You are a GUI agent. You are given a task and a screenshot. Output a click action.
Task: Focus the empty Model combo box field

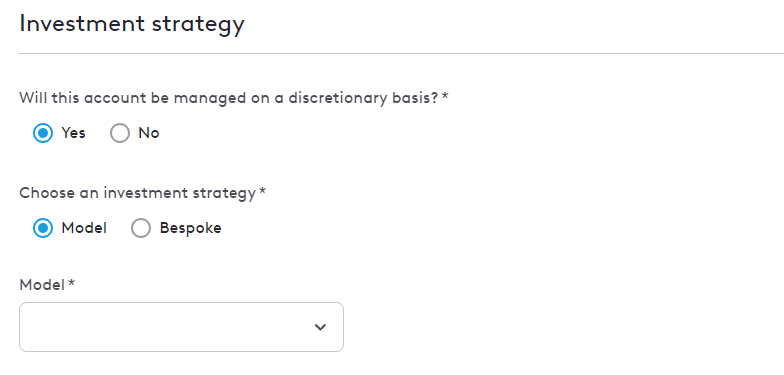point(182,327)
